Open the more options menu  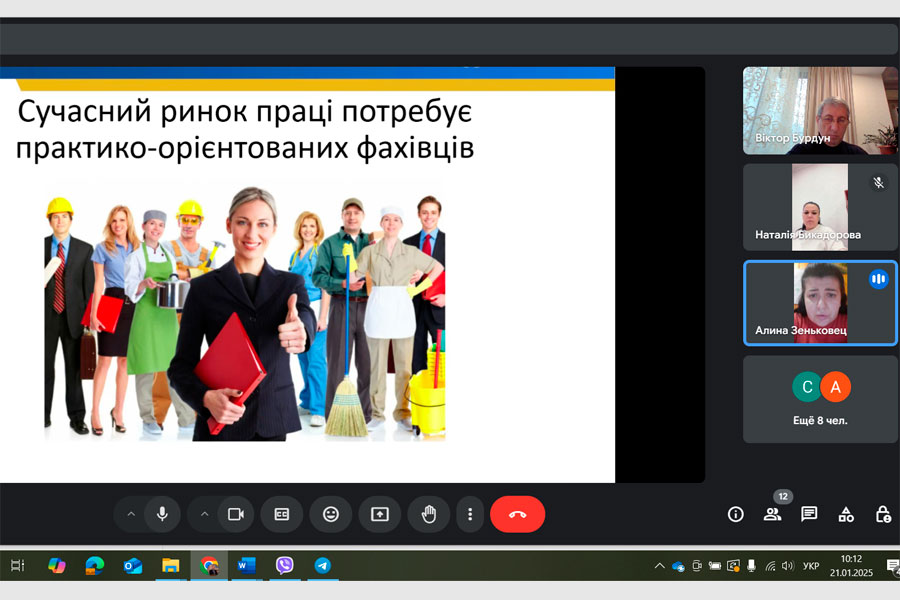coord(470,514)
